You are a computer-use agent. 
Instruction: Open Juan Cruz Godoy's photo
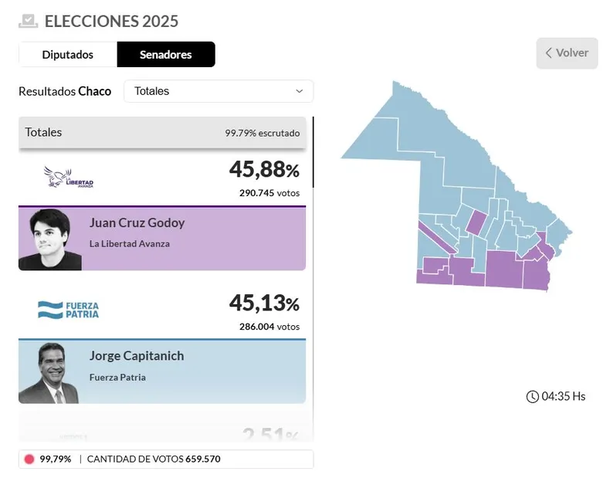50,239
